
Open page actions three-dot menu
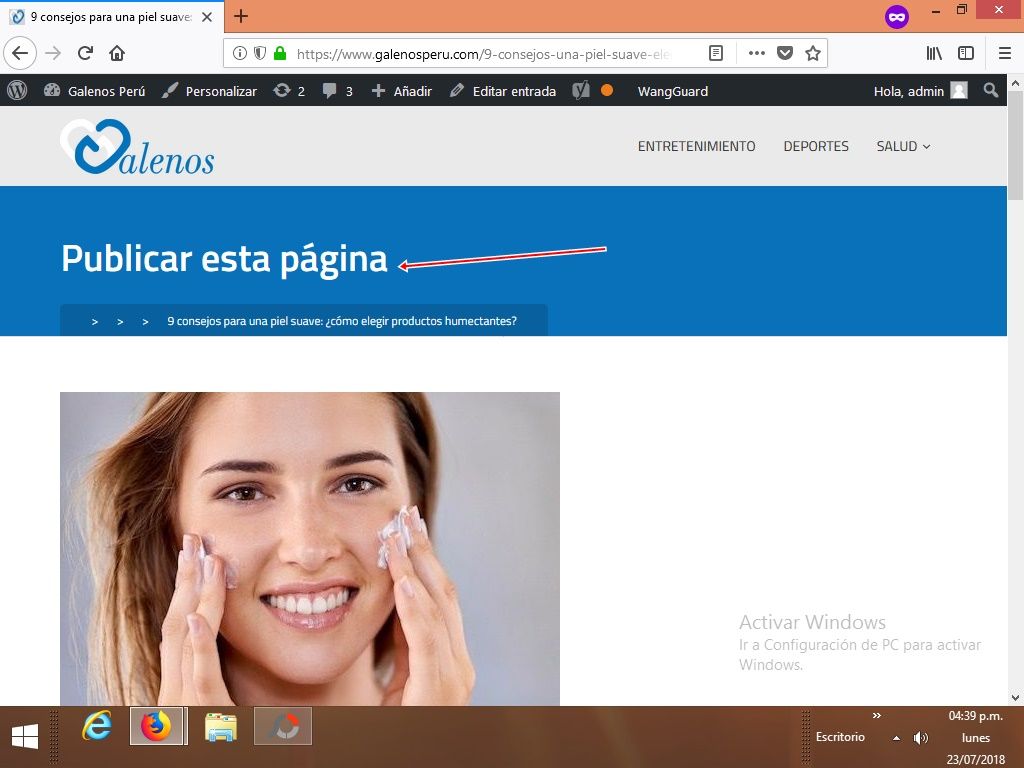pyautogui.click(x=756, y=53)
